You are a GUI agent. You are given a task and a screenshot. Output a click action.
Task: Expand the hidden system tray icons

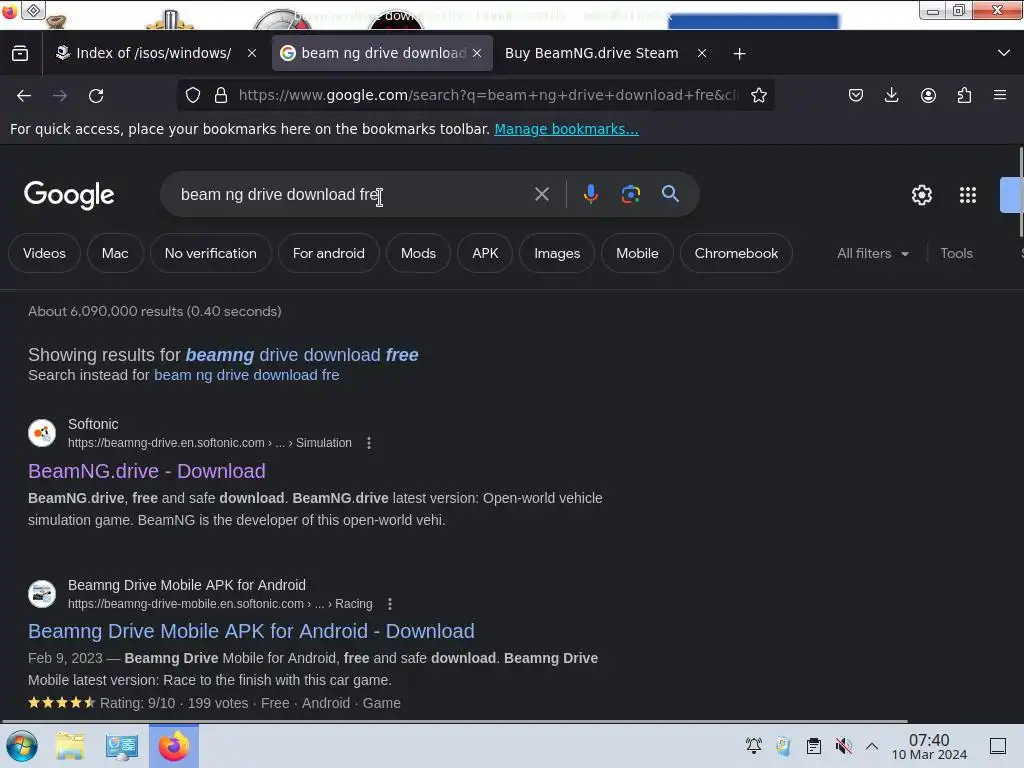(x=872, y=746)
